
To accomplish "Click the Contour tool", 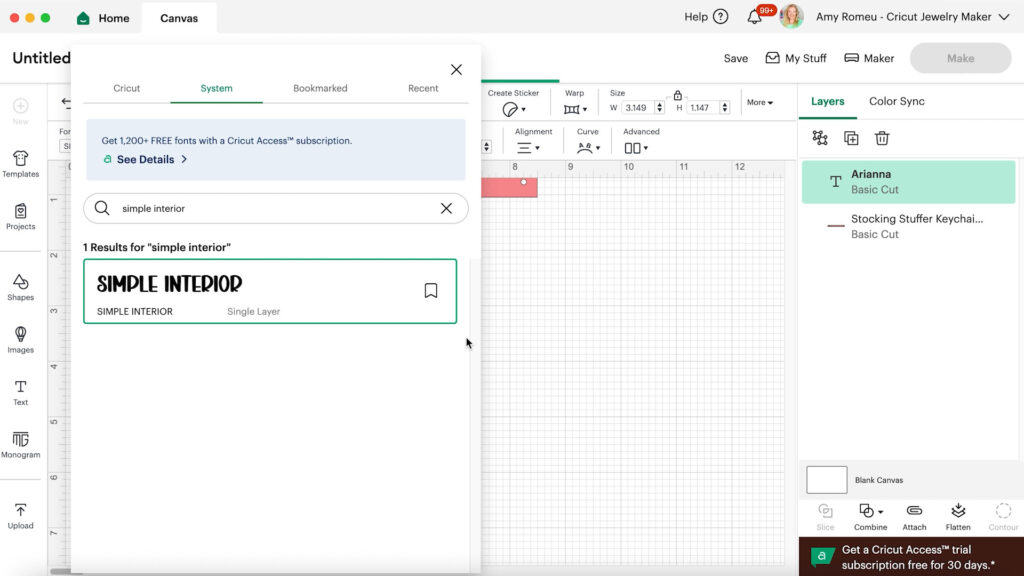I will (x=1003, y=517).
